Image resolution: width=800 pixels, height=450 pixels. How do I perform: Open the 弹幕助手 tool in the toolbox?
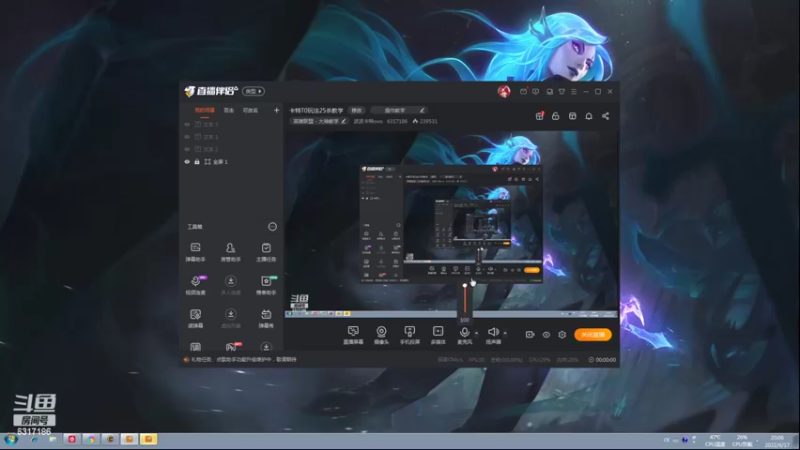[195, 251]
